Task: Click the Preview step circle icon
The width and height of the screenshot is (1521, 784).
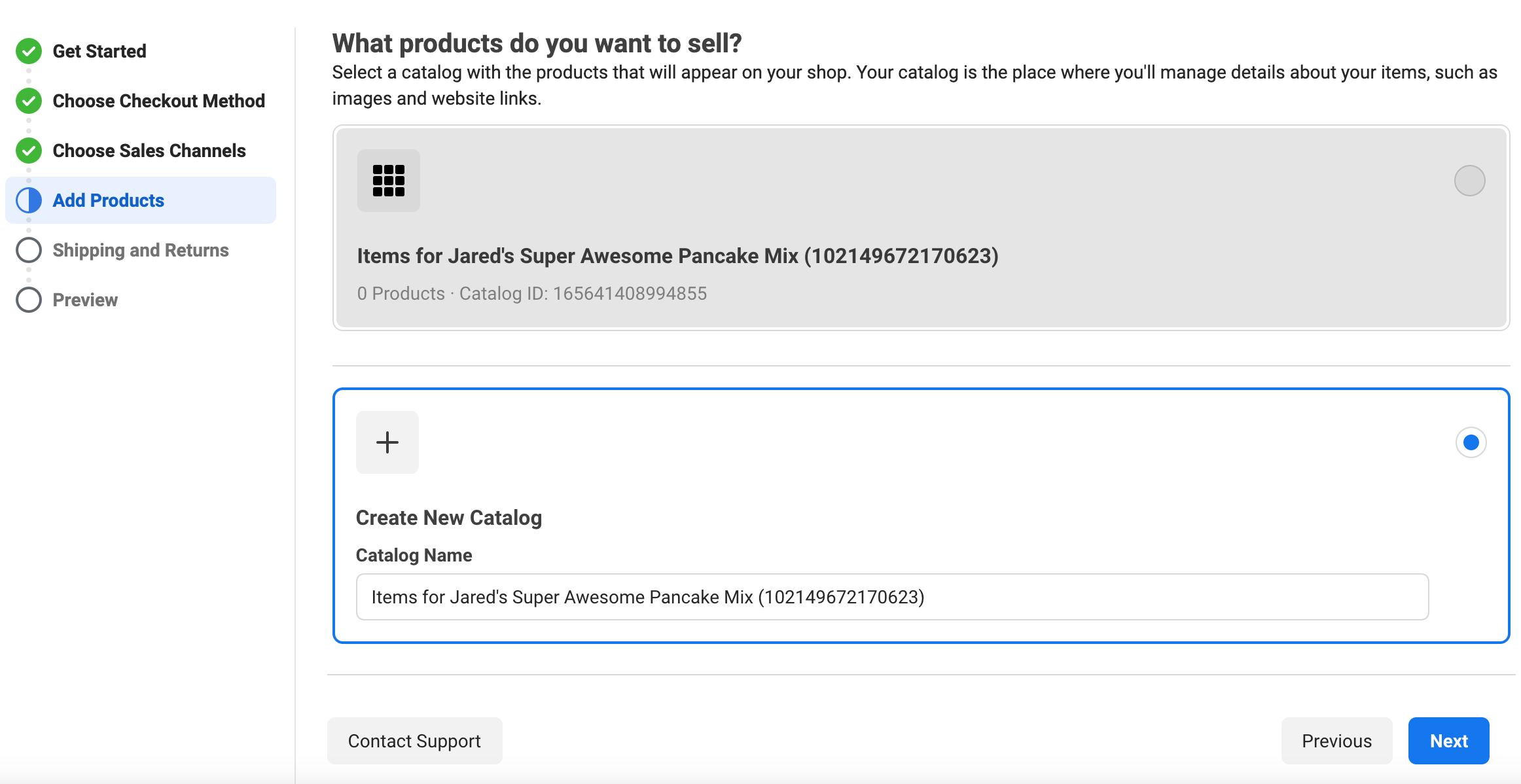Action: click(x=29, y=300)
